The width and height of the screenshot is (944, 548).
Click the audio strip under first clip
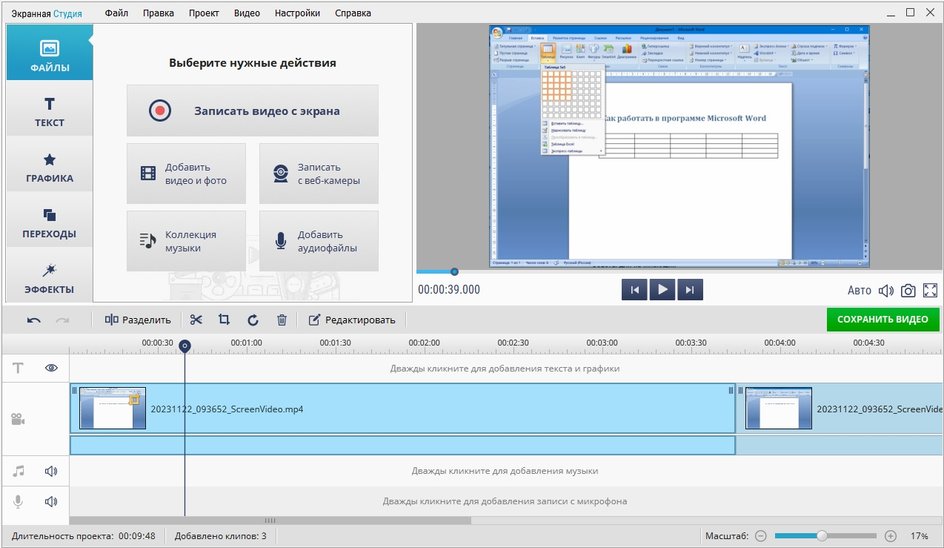403,446
